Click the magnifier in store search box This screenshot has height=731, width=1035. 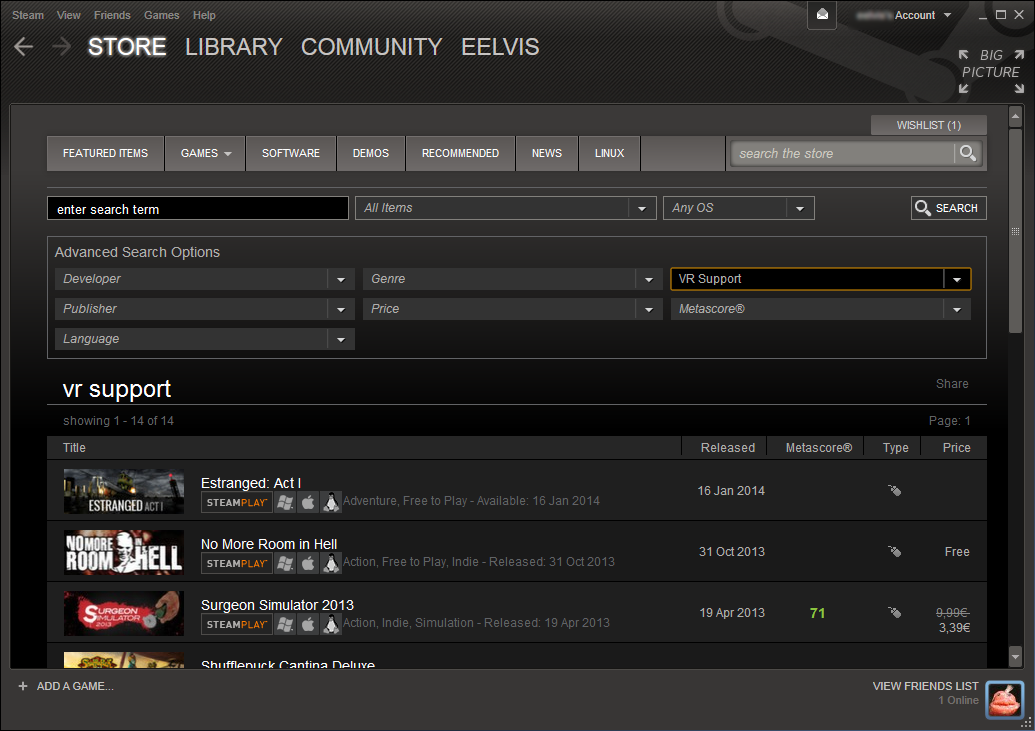(968, 153)
